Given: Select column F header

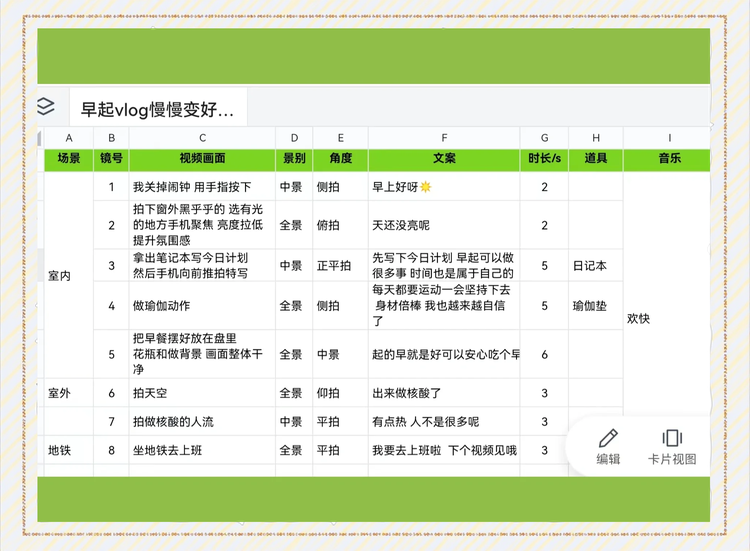Looking at the screenshot, I should [x=444, y=138].
